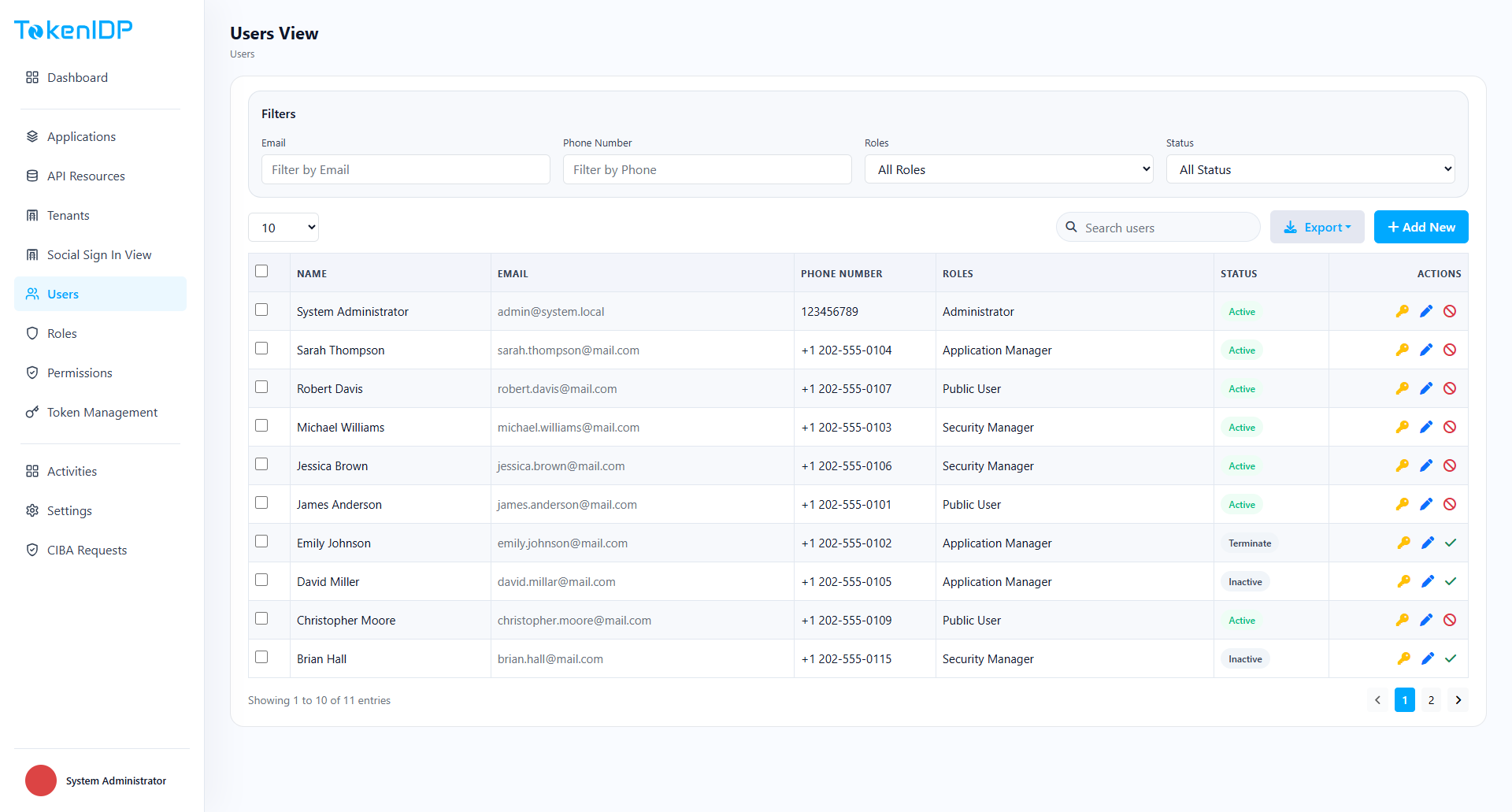Select Token Management in the sidebar

(102, 412)
